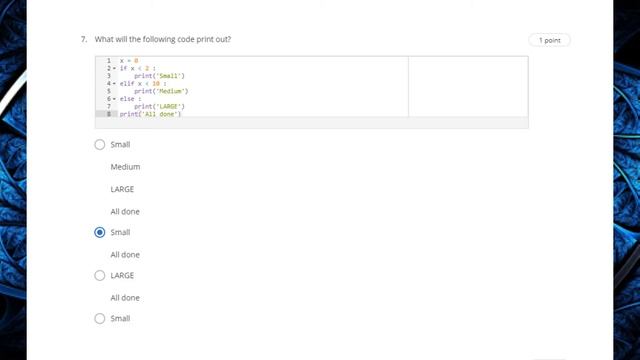This screenshot has width=640, height=360.
Task: Click line number 1 in the code gutter
Action: tap(109, 60)
